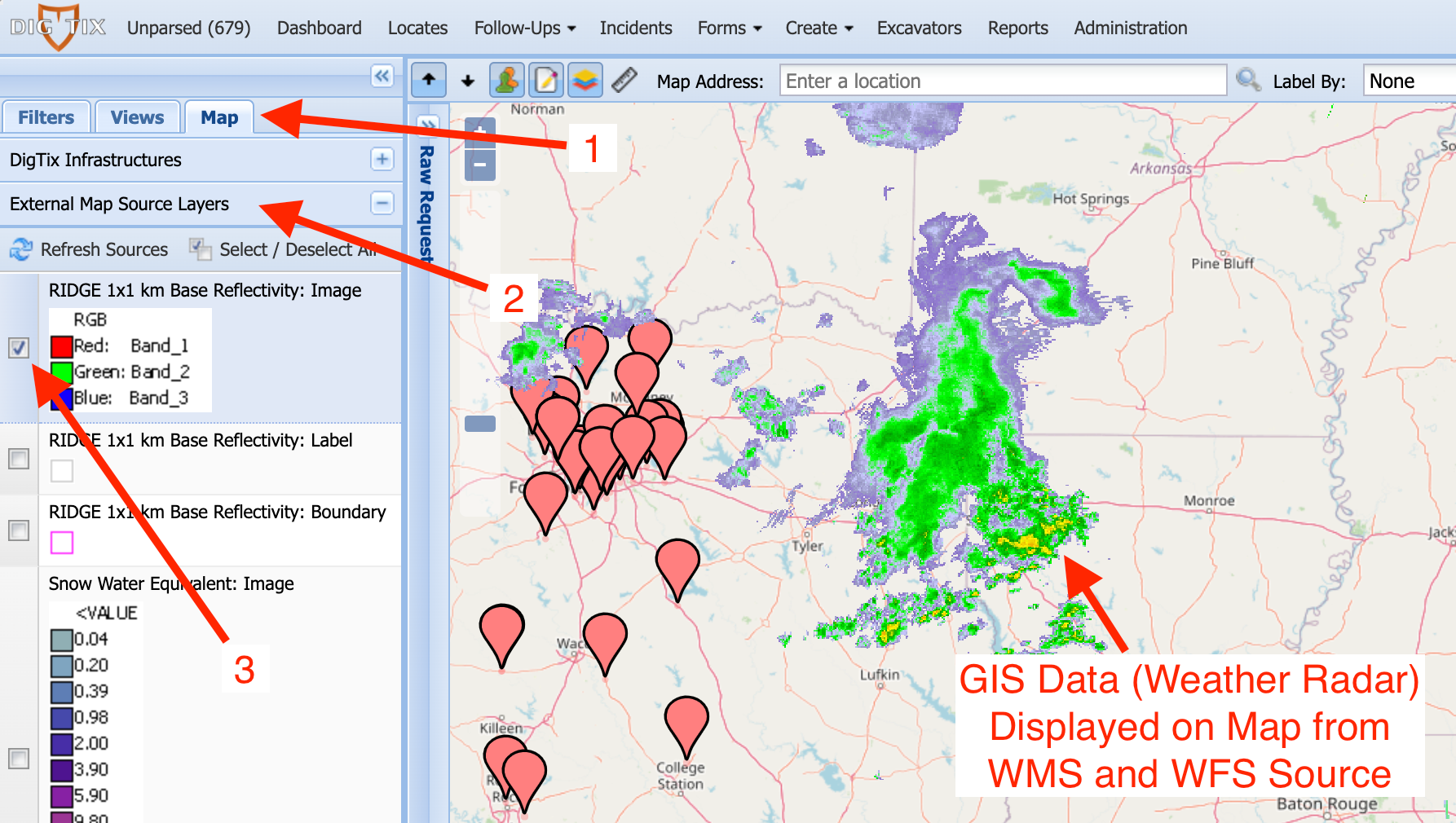This screenshot has width=1456, height=823.
Task: Switch to the Views tab
Action: tap(137, 117)
